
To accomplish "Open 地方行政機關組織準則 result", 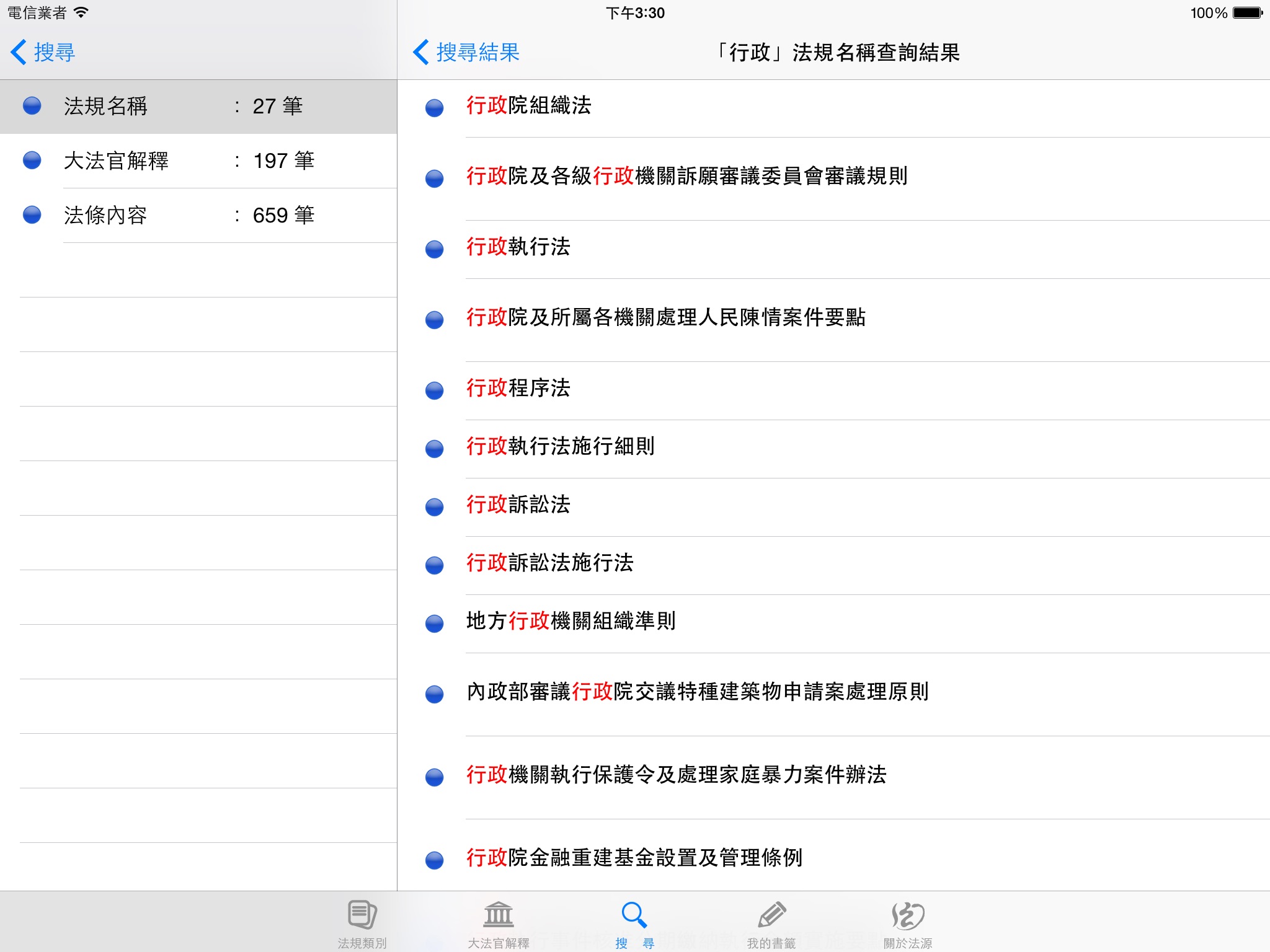I will click(x=833, y=624).
